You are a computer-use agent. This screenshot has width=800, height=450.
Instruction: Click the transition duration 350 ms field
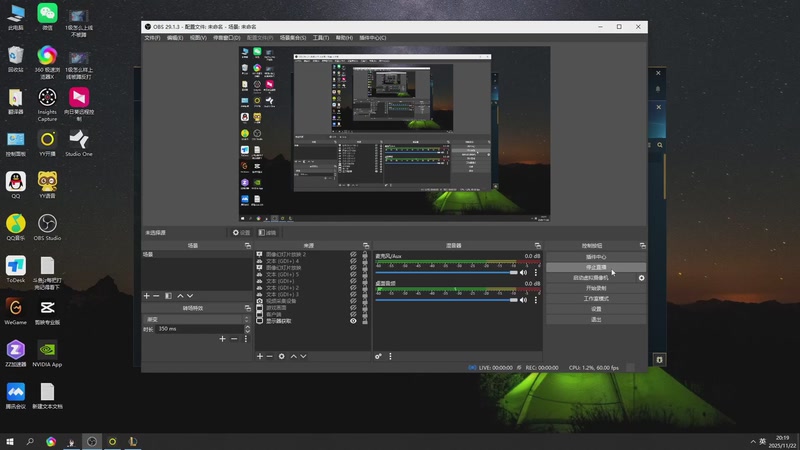[x=199, y=329]
